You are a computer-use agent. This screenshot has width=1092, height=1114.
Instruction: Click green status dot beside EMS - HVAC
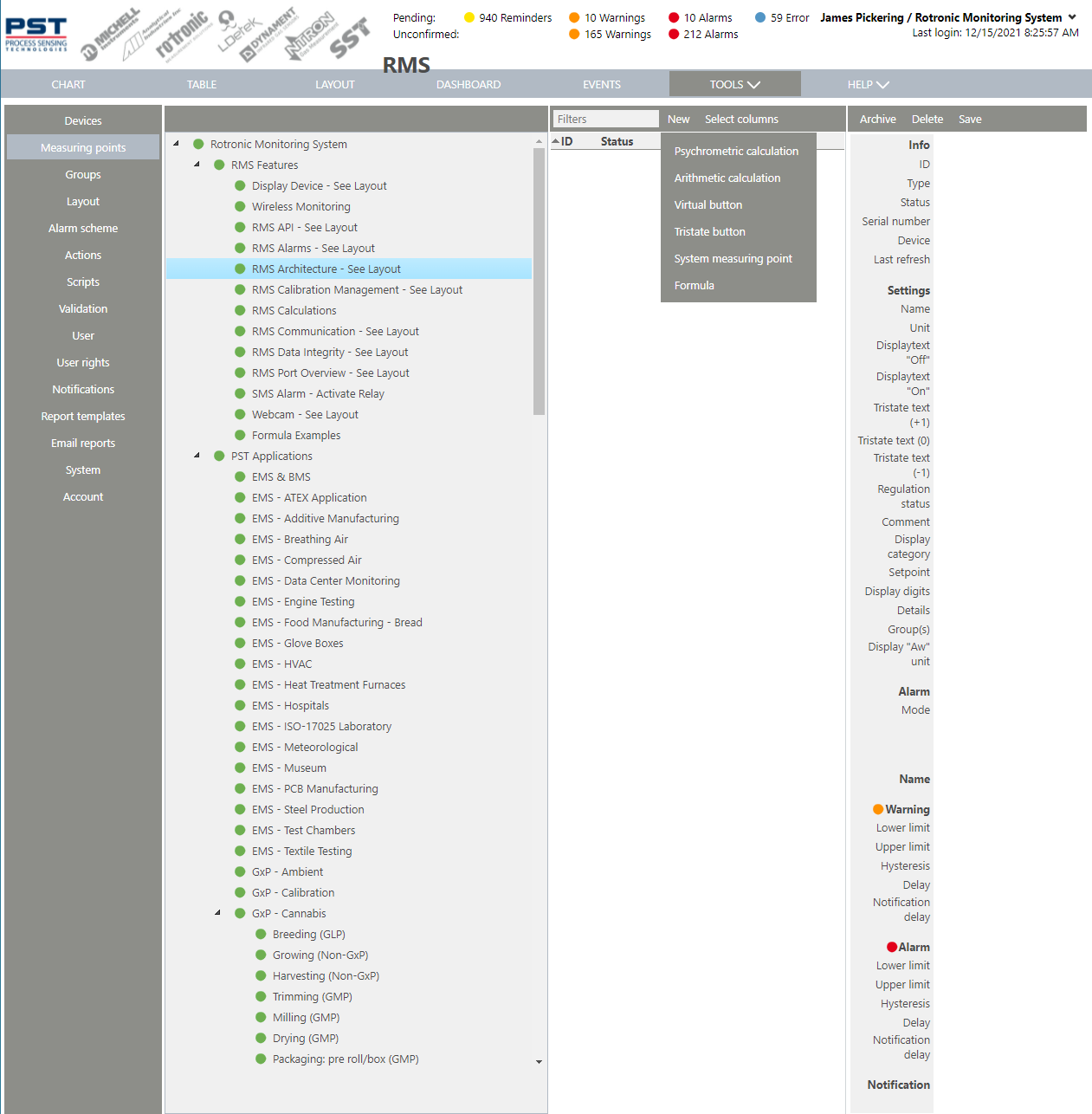(240, 664)
